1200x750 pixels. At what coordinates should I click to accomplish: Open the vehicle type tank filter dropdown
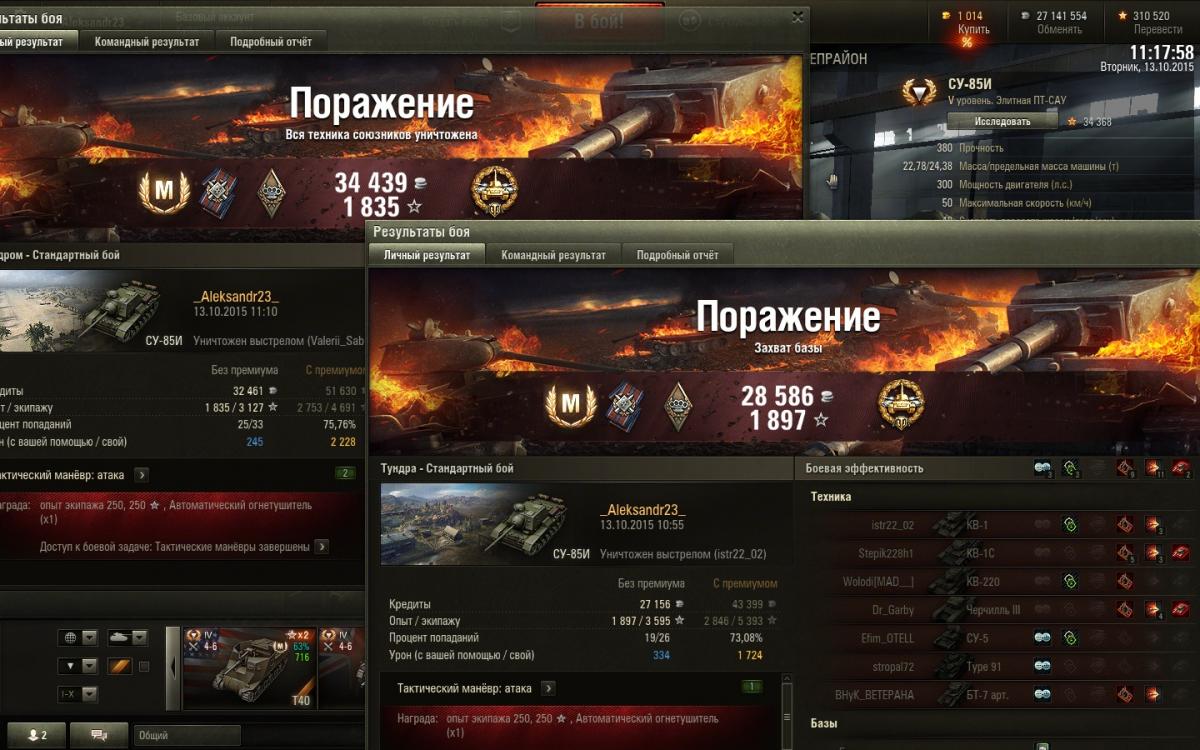pyautogui.click(x=127, y=637)
